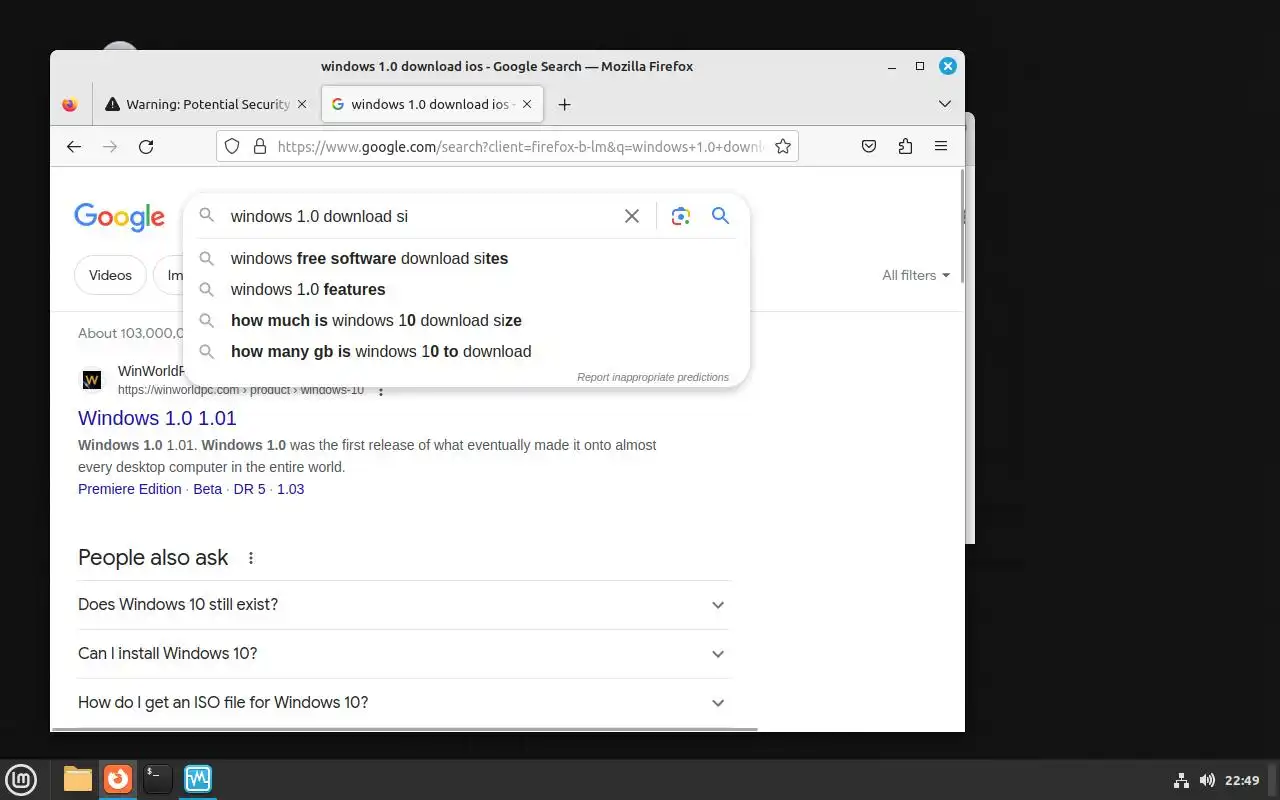Open People also ask options menu
This screenshot has height=800, width=1280.
(251, 558)
